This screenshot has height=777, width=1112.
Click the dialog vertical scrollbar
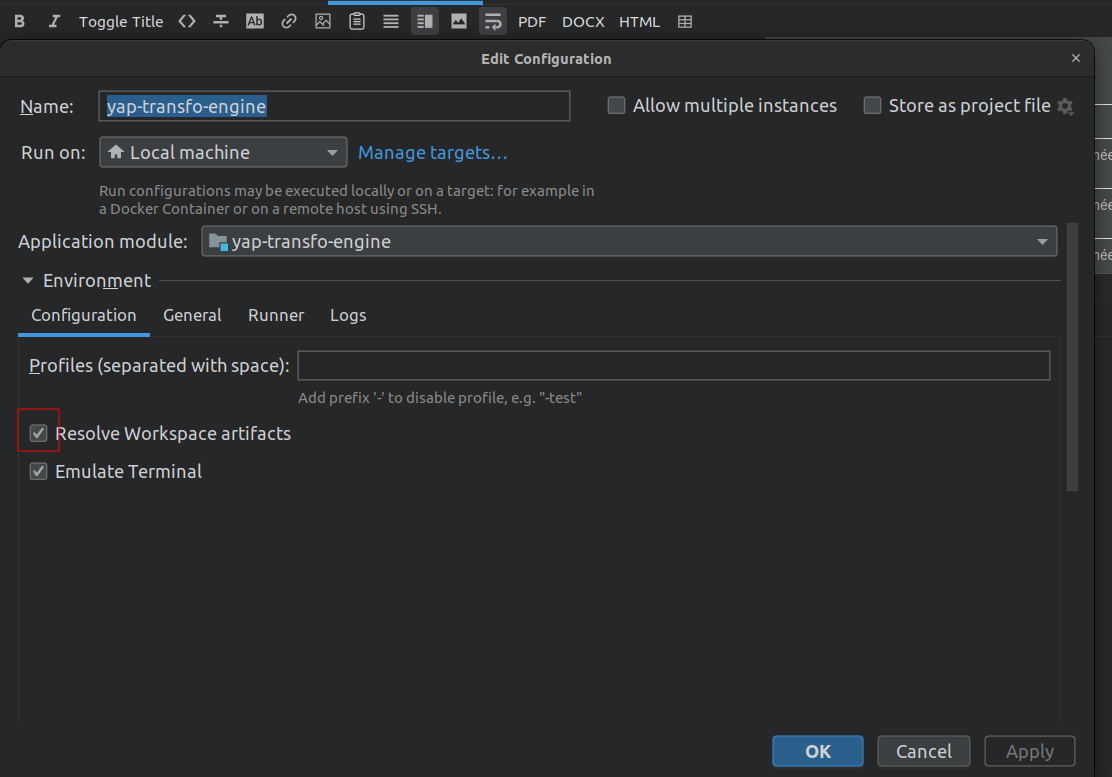pyautogui.click(x=1072, y=357)
